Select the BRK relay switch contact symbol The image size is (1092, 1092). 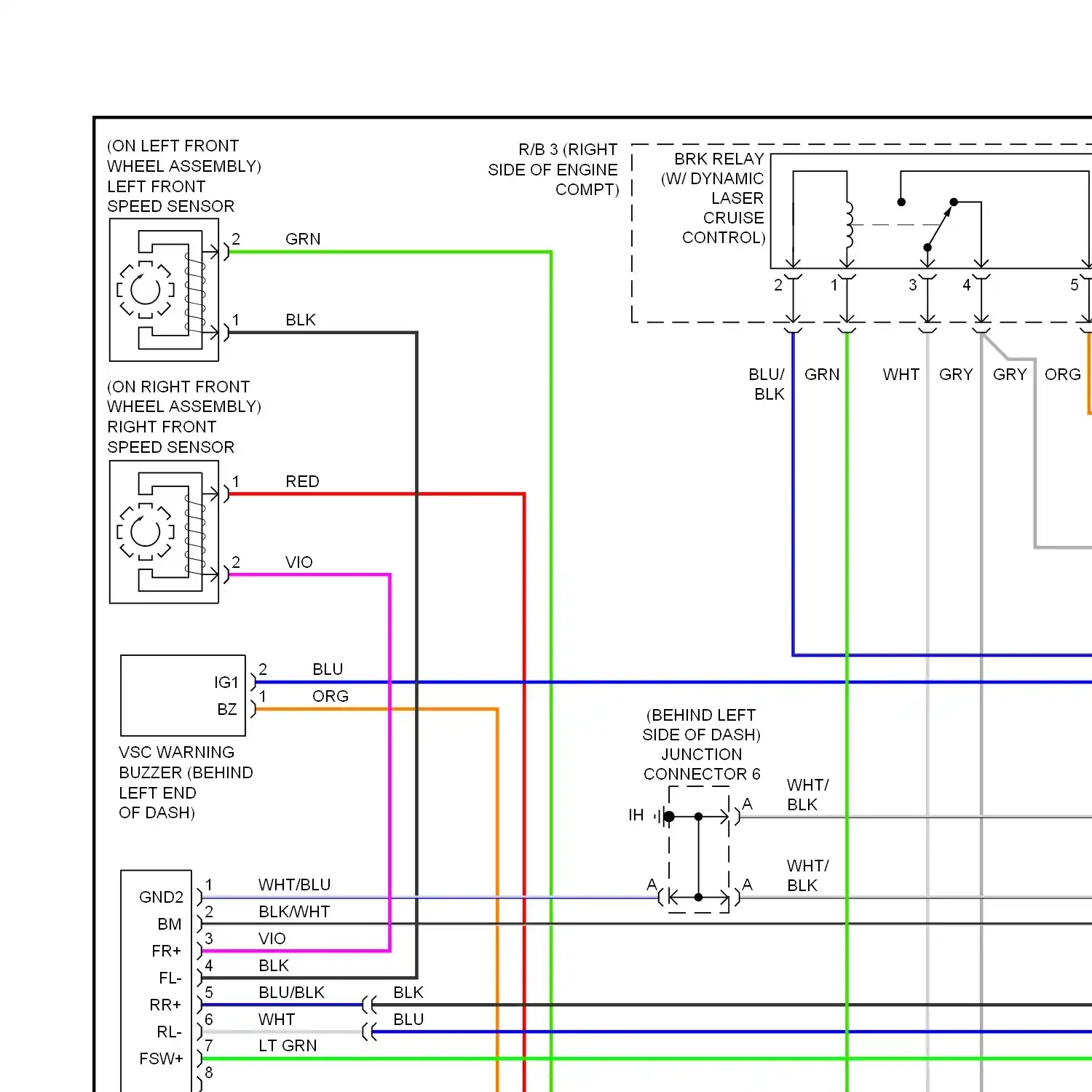tap(940, 224)
